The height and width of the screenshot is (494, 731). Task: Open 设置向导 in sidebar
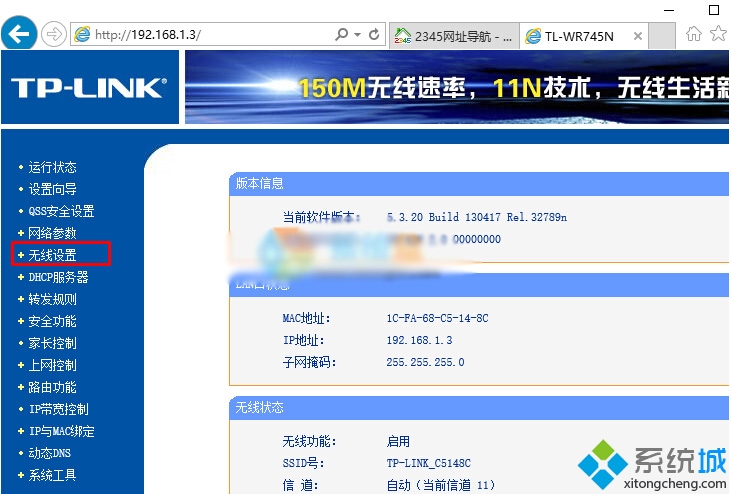click(52, 189)
